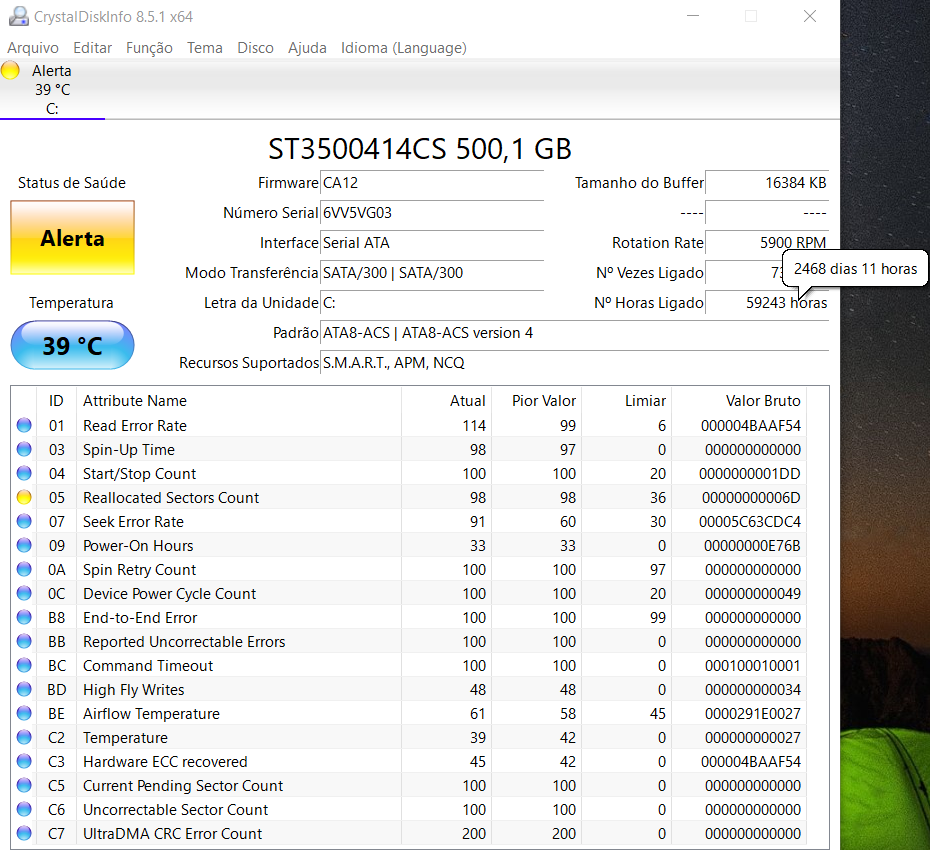This screenshot has width=930, height=850.
Task: Click raw value 0000291E0027 of Airflow Temperature
Action: 753,714
